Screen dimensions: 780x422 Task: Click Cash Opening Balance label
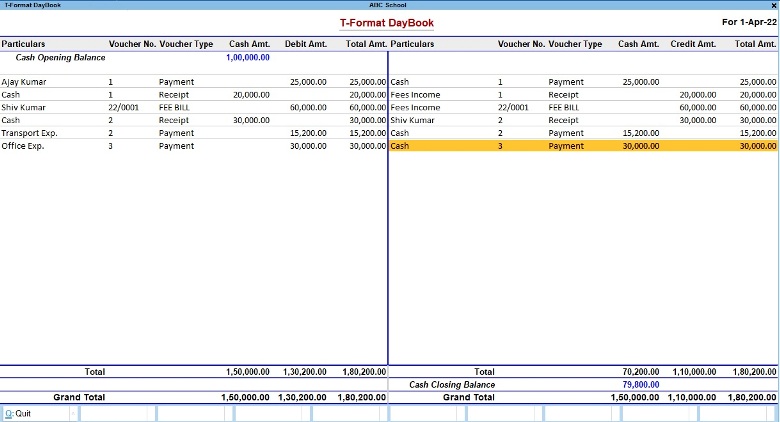[x=60, y=58]
